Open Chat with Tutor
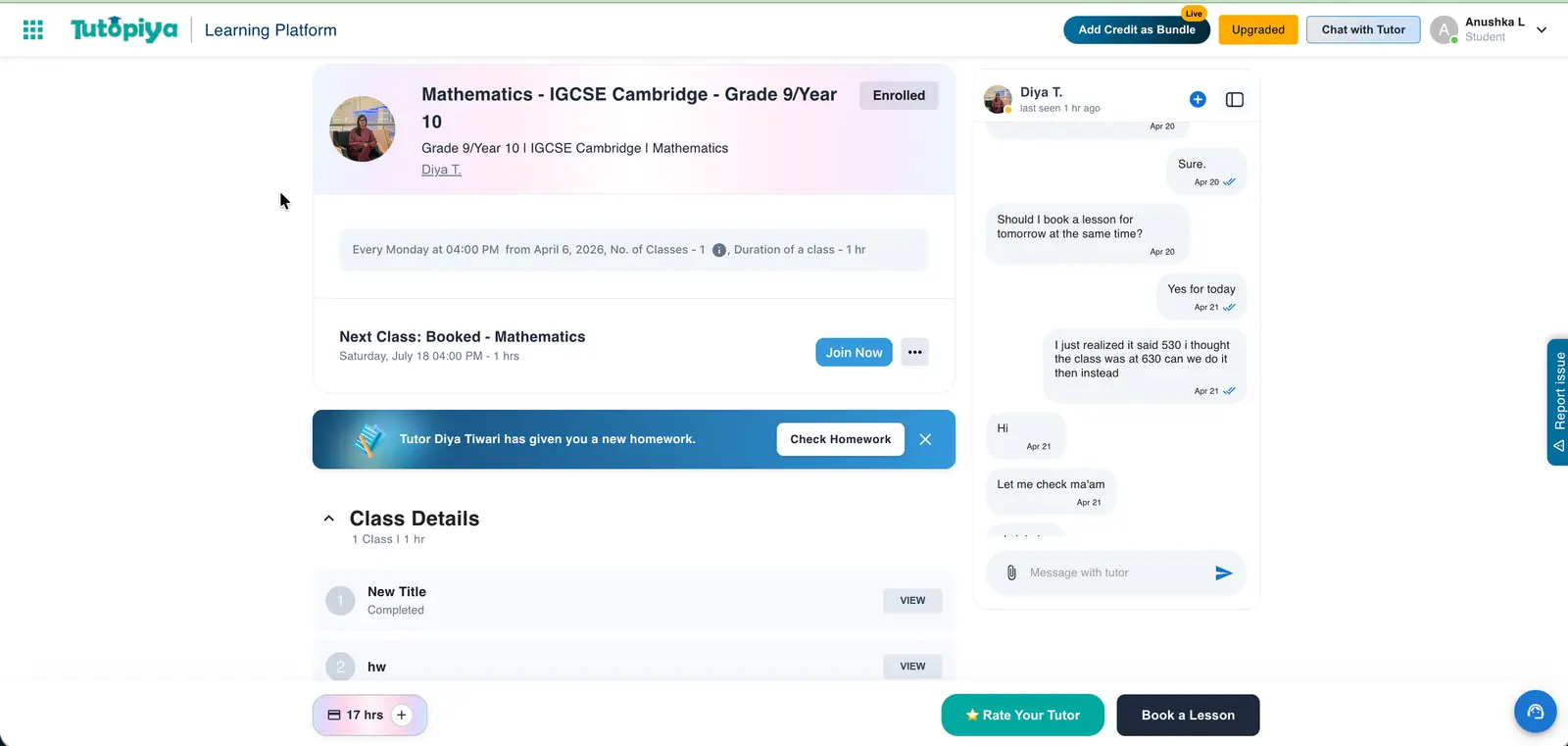1568x746 pixels. [1363, 29]
